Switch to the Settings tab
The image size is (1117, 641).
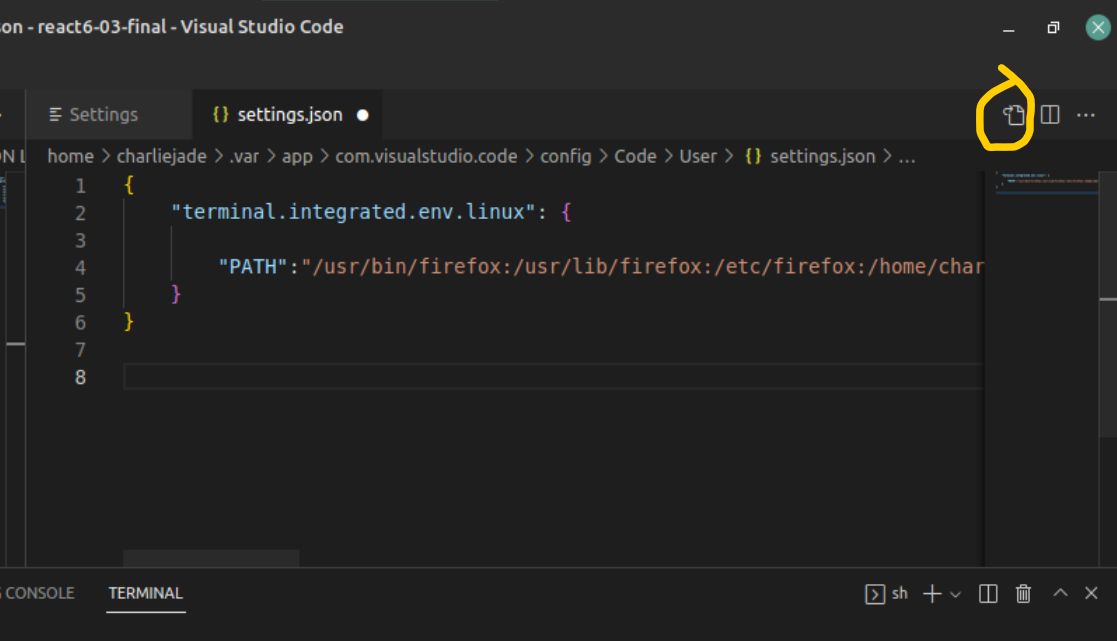pos(93,115)
